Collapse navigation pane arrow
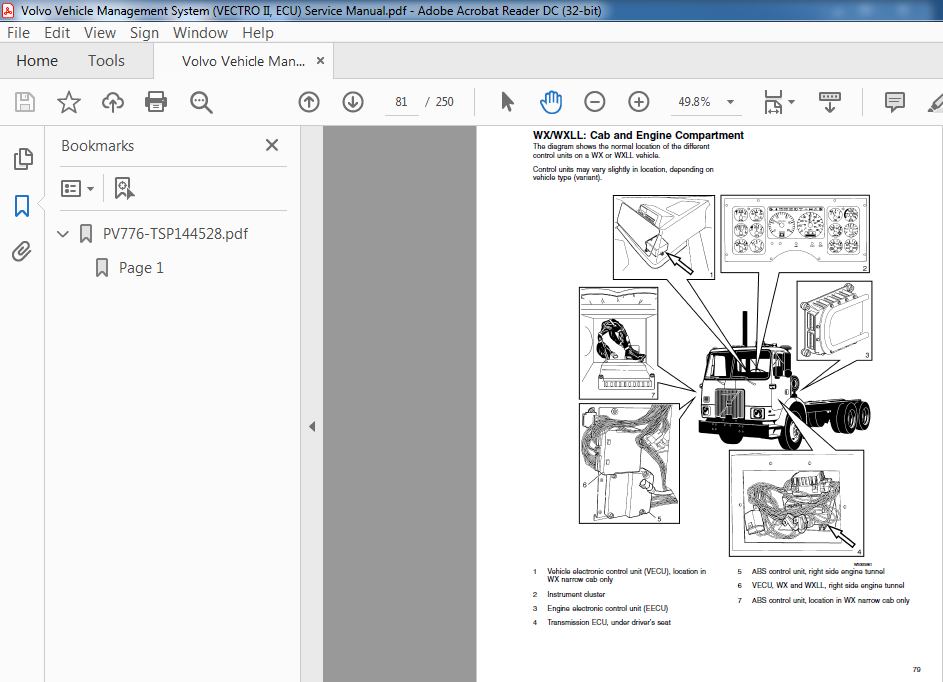Image resolution: width=943 pixels, height=682 pixels. (312, 426)
